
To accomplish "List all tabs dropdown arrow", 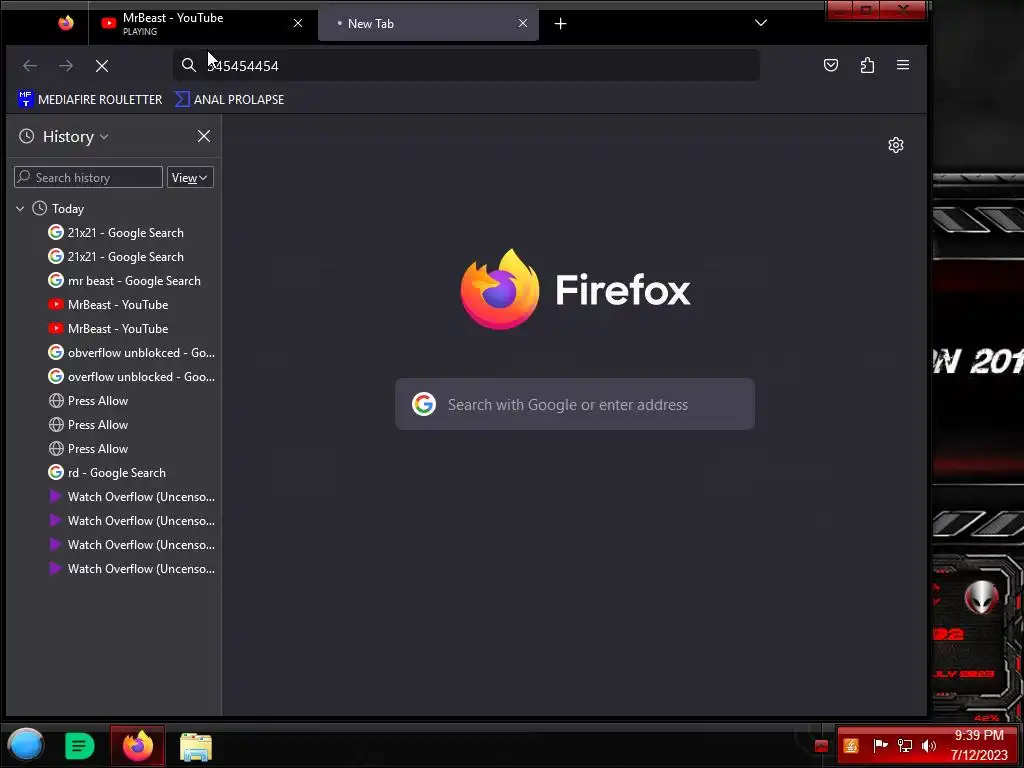I will tap(761, 23).
